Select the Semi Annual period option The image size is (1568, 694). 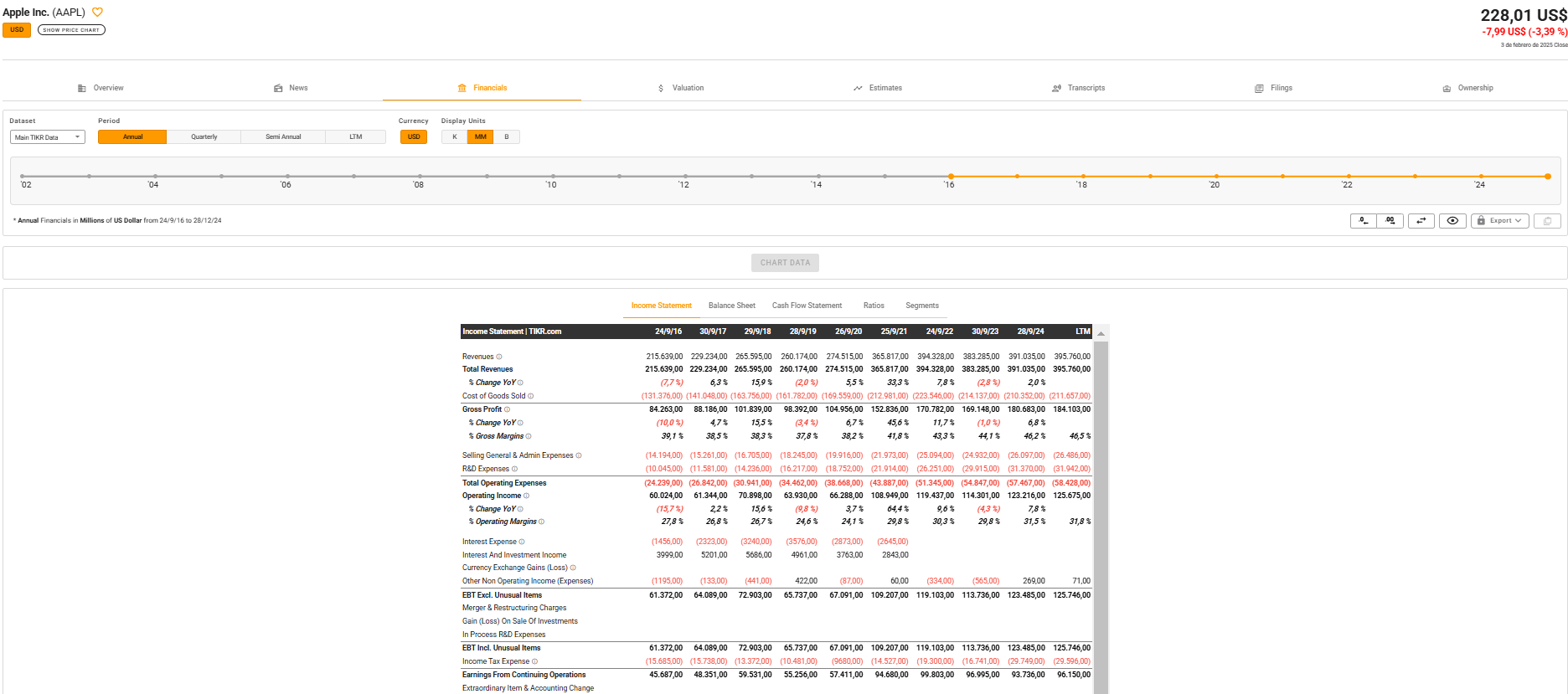coord(283,136)
